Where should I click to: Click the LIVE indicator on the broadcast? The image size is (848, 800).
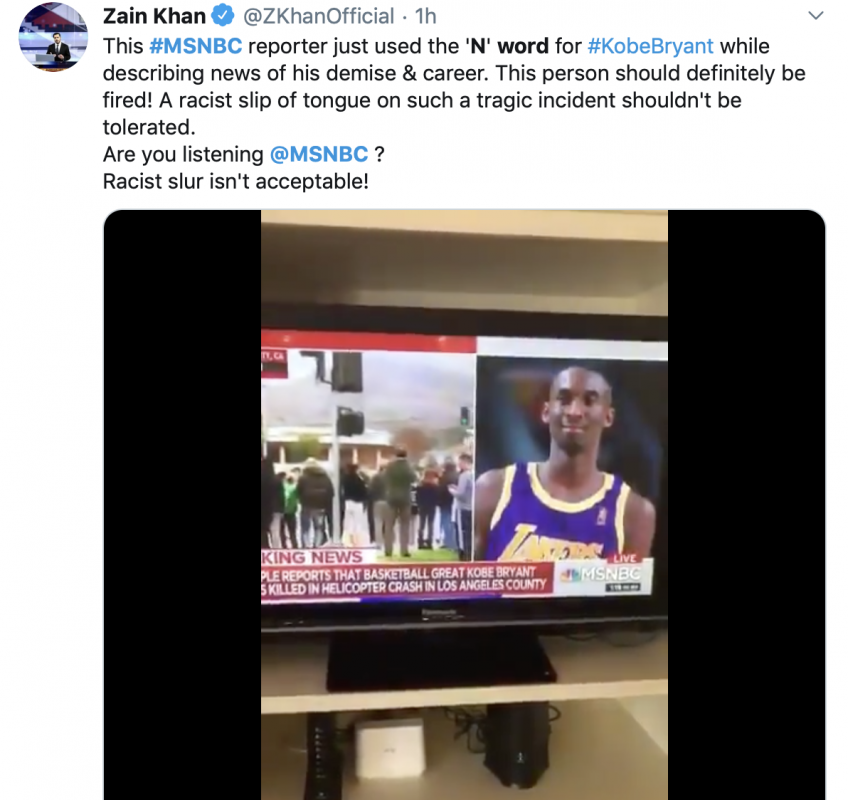(626, 559)
